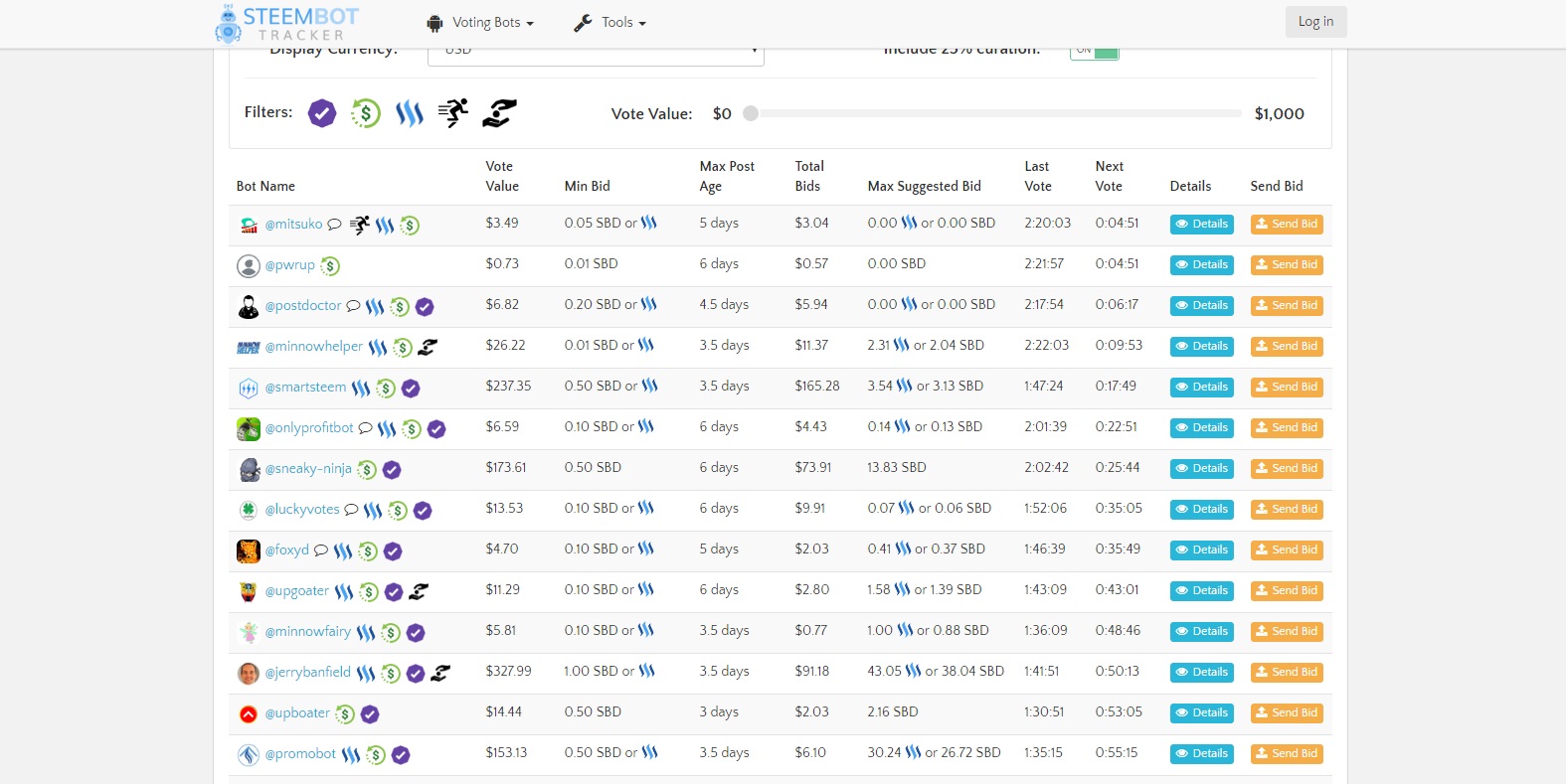Image resolution: width=1566 pixels, height=784 pixels.
Task: Click Steem logo icon in @minnowfairy row
Action: (x=366, y=633)
